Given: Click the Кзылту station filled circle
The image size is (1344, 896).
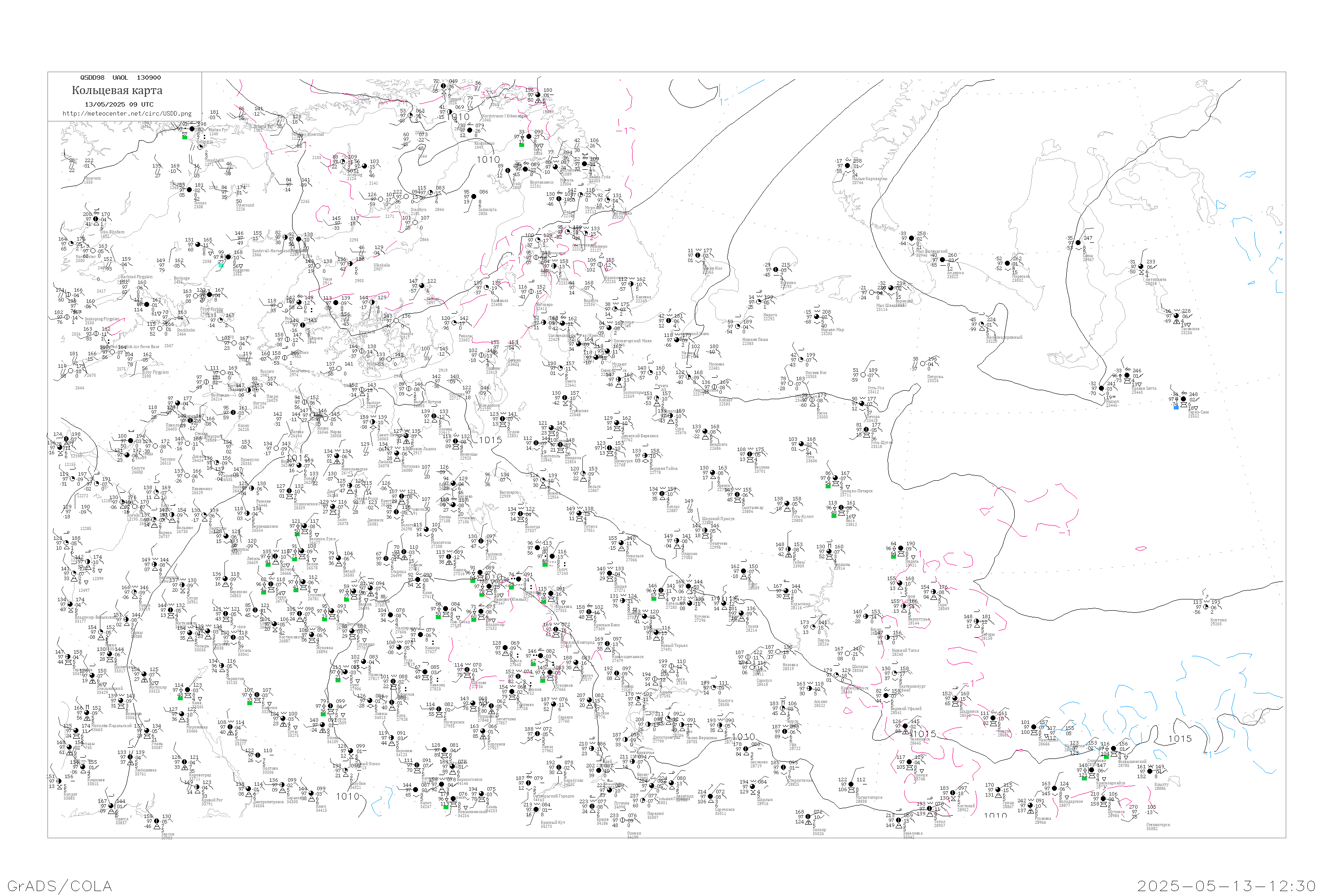Looking at the screenshot, I should [1150, 771].
